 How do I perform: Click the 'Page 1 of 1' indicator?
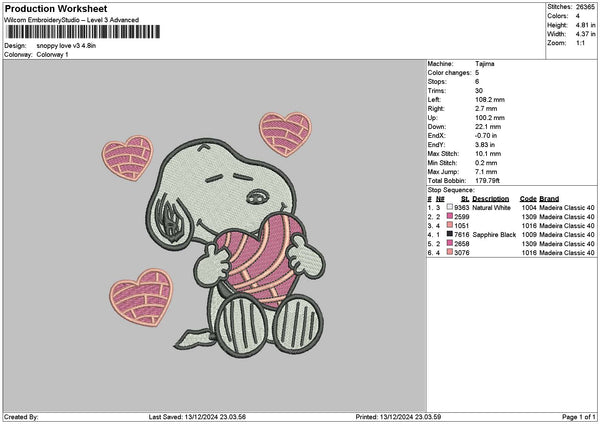(x=579, y=417)
